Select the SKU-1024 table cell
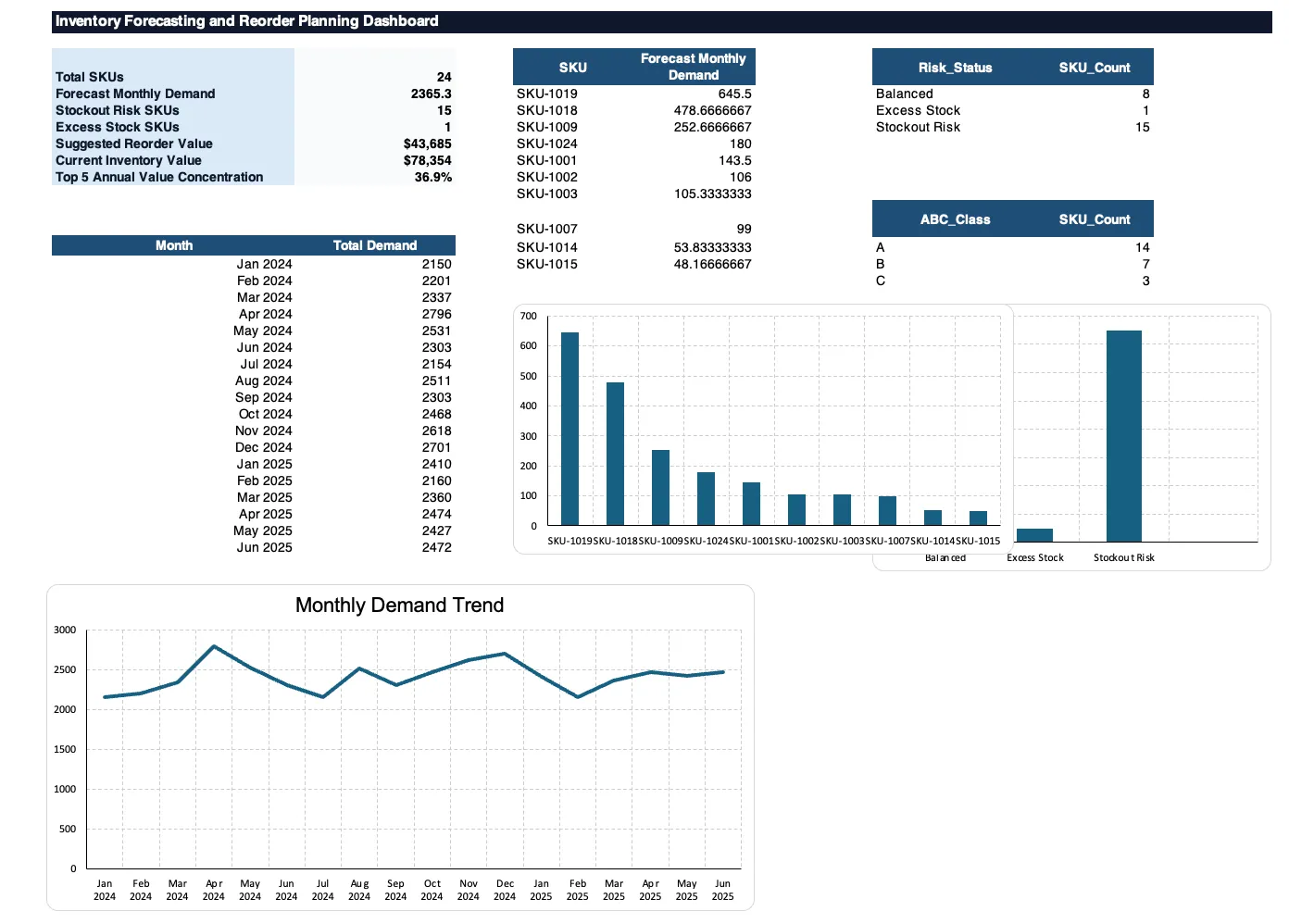 pos(547,144)
